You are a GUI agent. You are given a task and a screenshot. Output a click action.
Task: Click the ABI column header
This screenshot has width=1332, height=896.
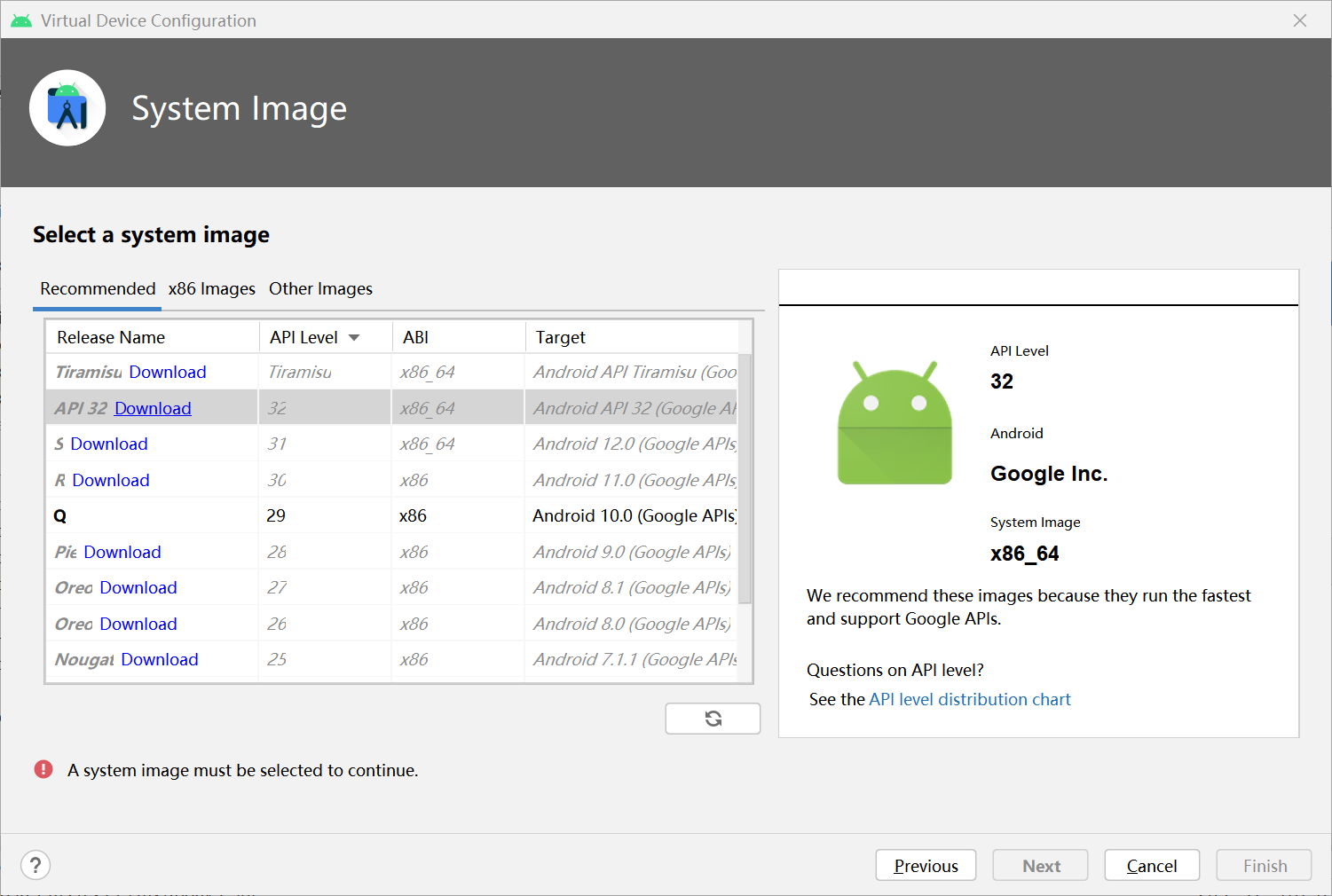click(459, 337)
